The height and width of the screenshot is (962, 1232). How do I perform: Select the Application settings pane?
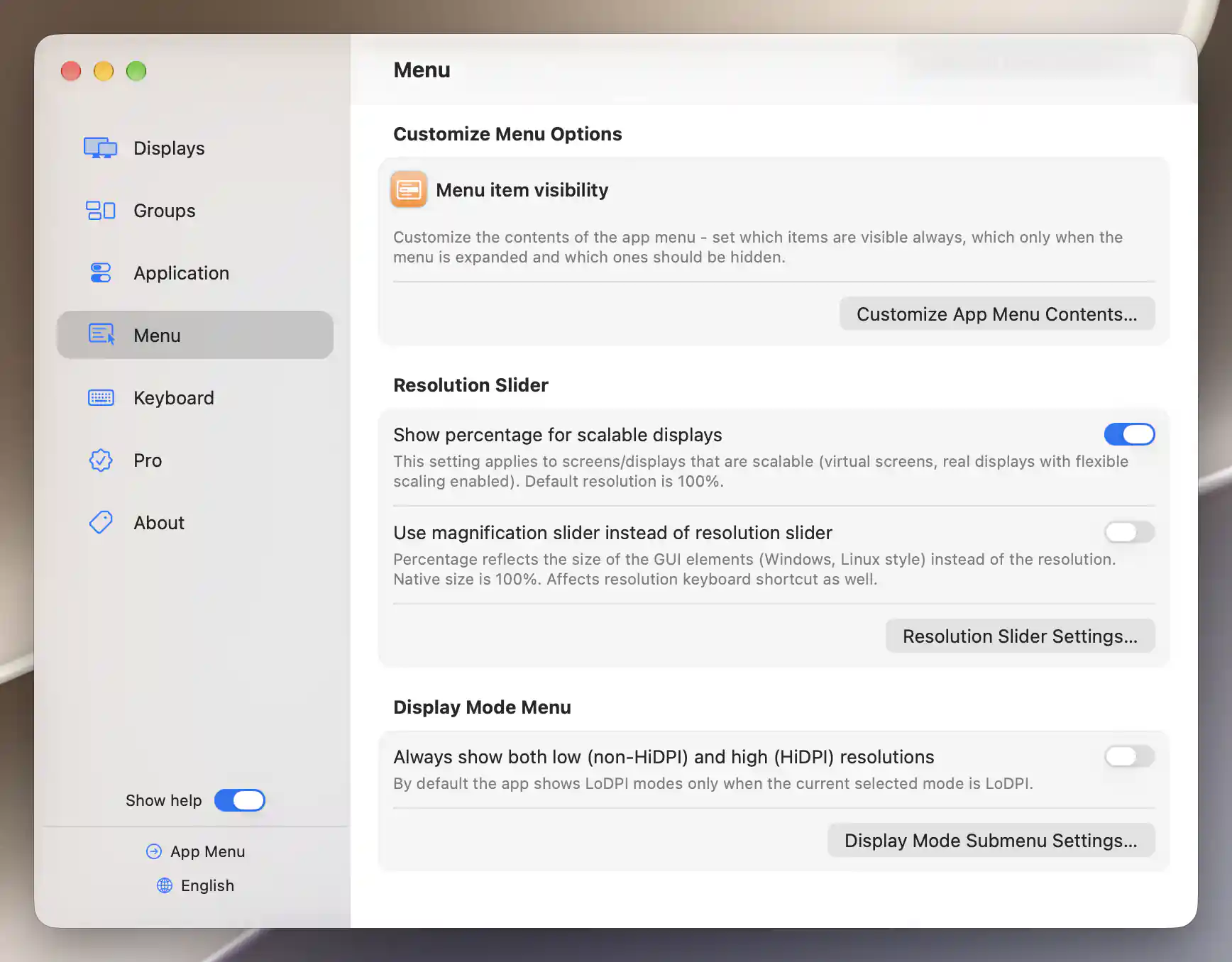[x=195, y=272]
